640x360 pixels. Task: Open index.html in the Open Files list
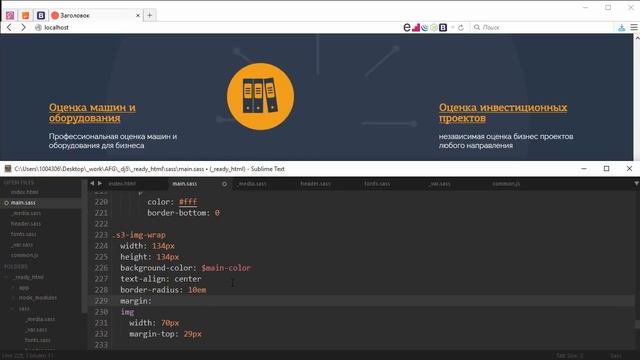pos(24,192)
